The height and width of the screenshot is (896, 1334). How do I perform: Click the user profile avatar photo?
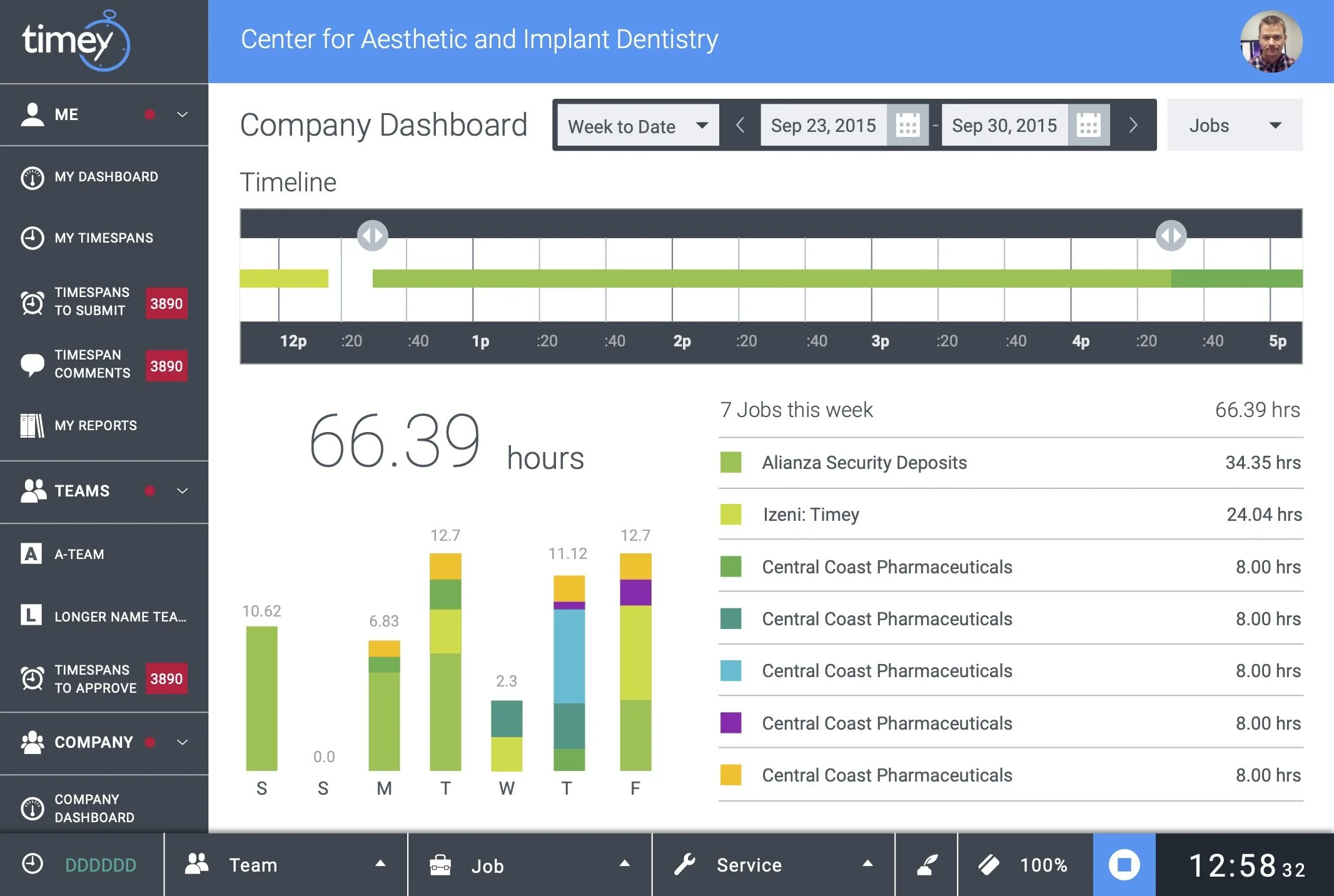point(1271,41)
